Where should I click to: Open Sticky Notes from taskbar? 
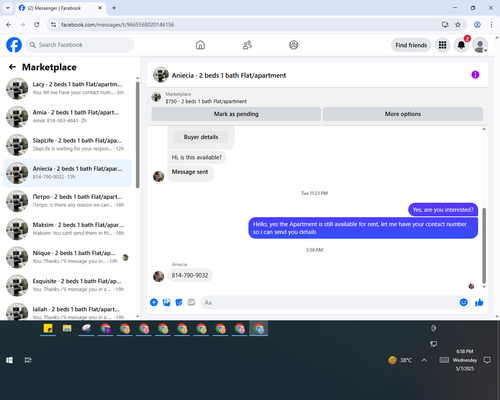click(x=48, y=329)
